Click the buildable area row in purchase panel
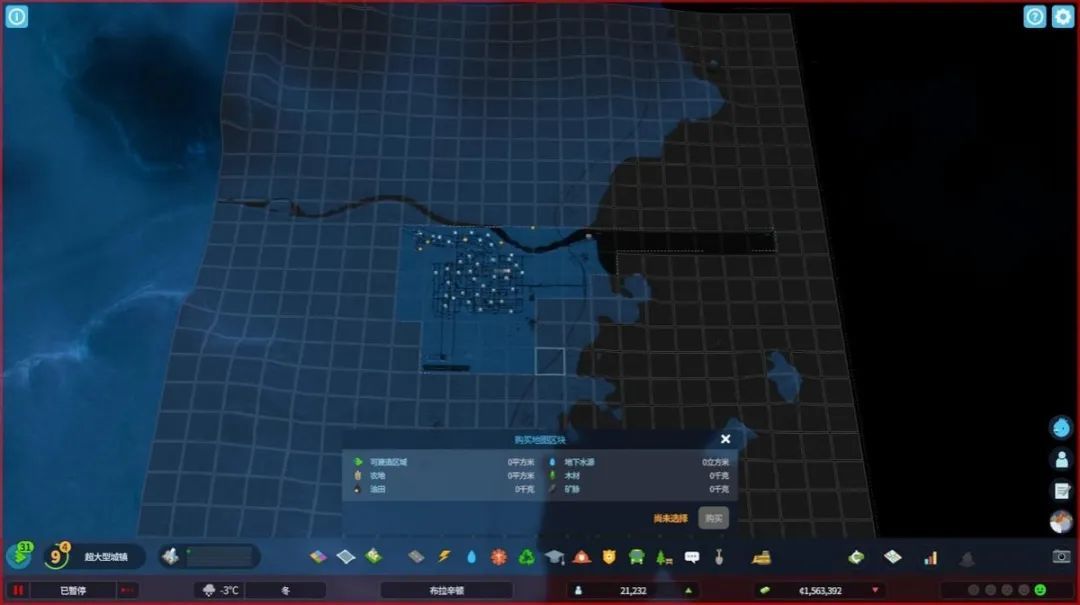The width and height of the screenshot is (1080, 605). (444, 462)
